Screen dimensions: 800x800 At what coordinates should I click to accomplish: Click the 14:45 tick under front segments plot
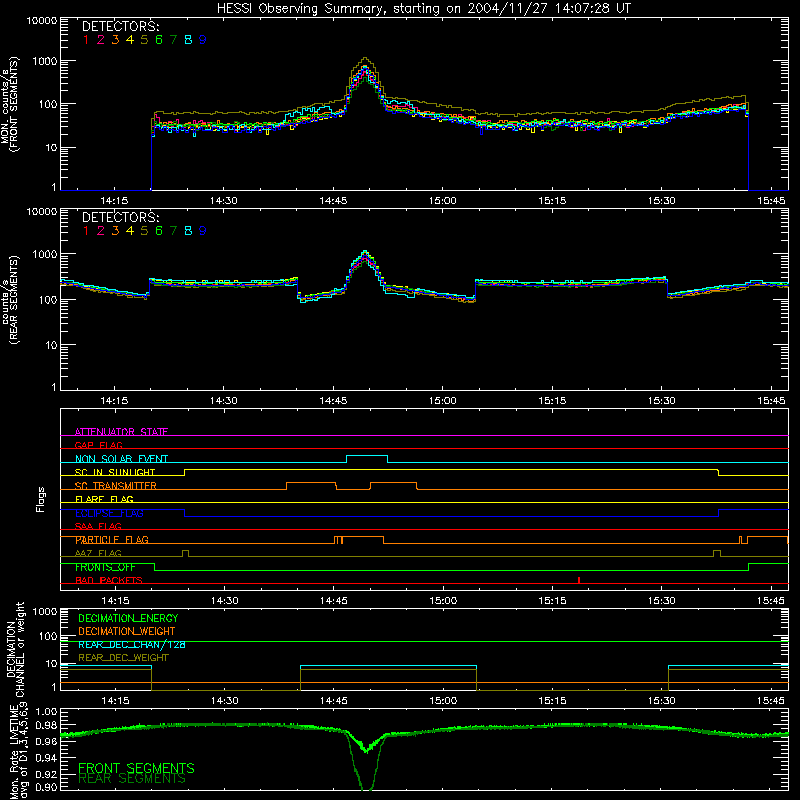(333, 201)
